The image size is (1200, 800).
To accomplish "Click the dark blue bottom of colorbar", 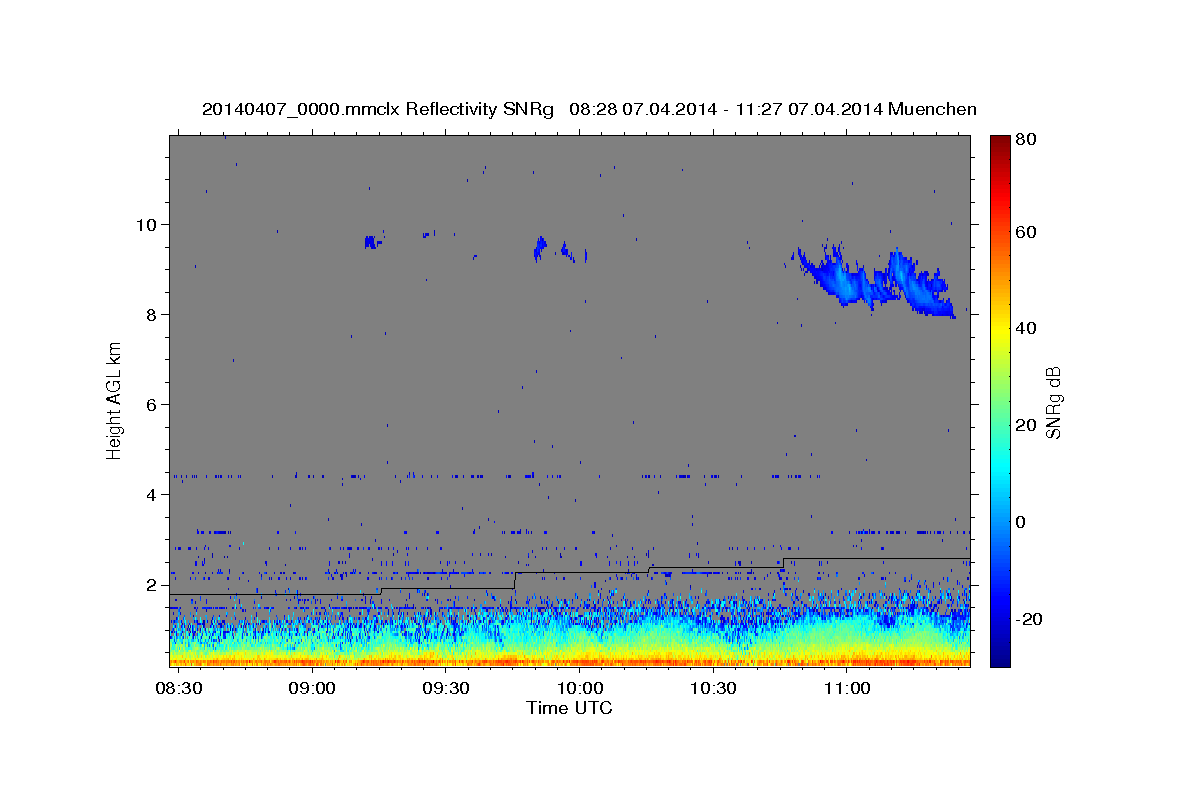I will click(1000, 658).
